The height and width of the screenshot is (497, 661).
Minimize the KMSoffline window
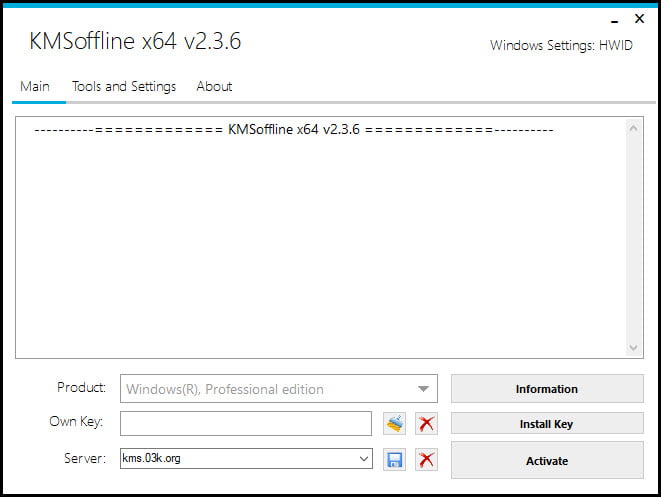[x=615, y=19]
